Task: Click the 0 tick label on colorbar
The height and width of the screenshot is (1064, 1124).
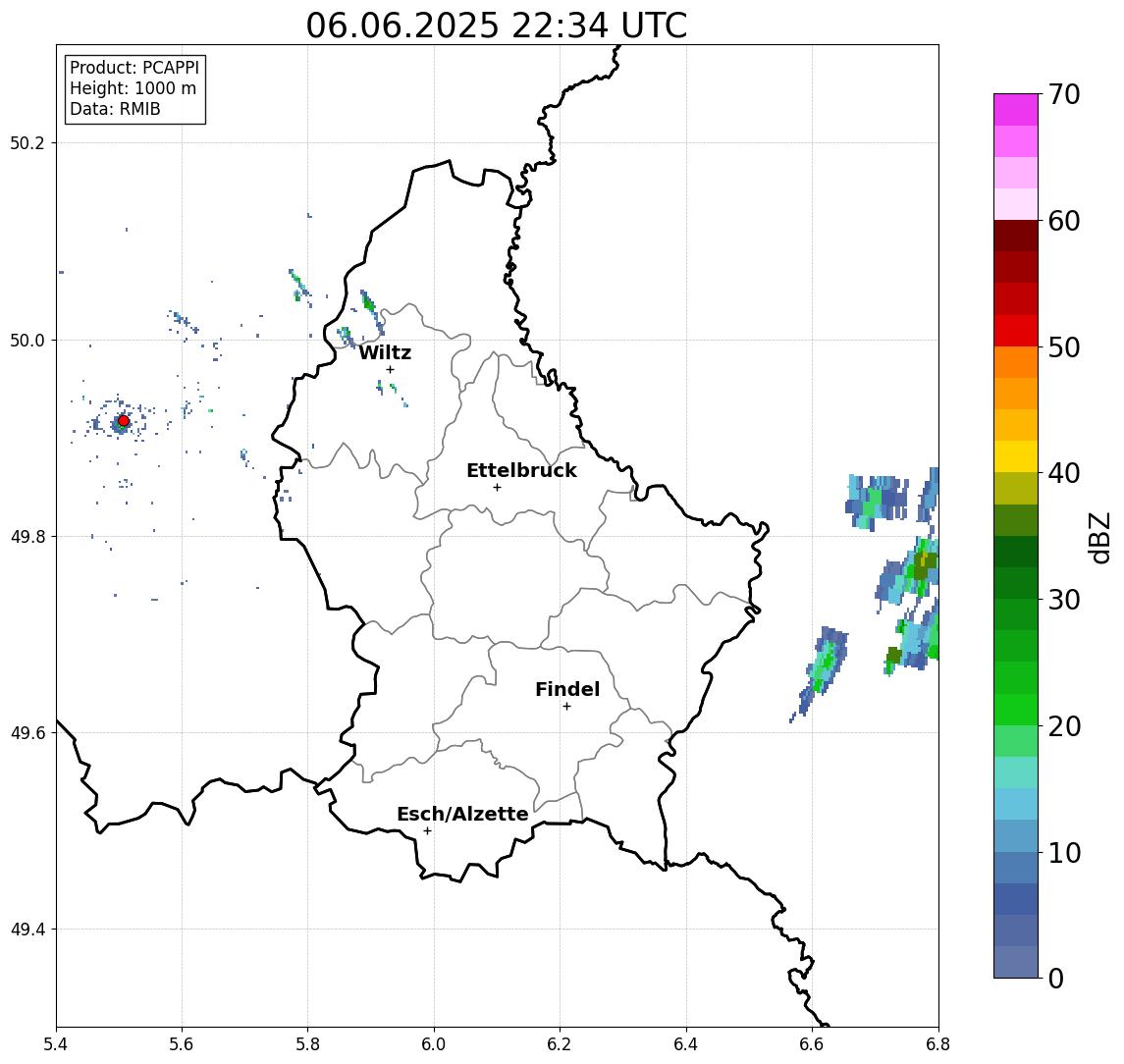Action: point(1056,978)
